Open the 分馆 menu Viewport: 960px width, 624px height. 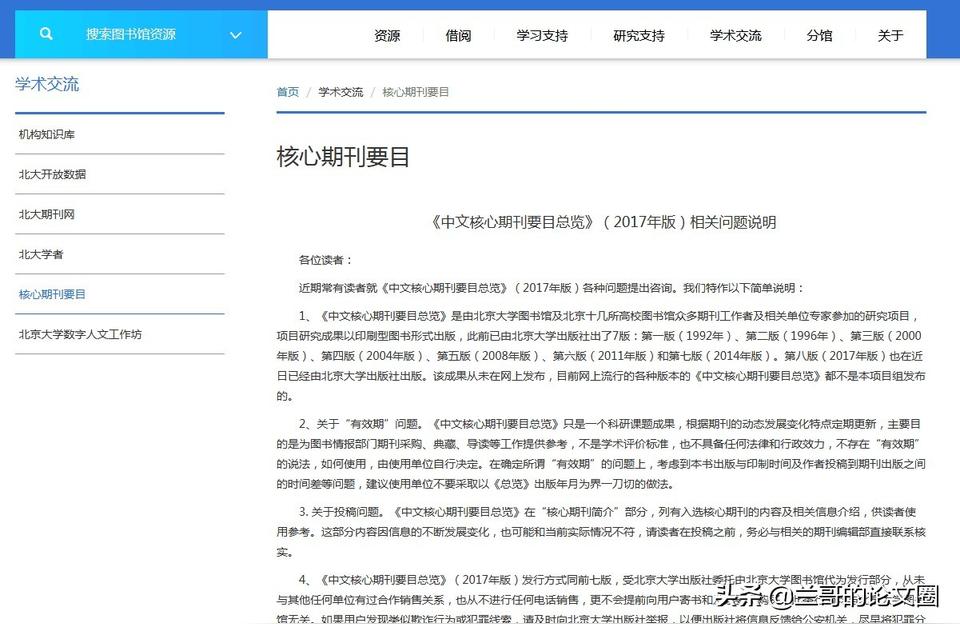pyautogui.click(x=819, y=36)
